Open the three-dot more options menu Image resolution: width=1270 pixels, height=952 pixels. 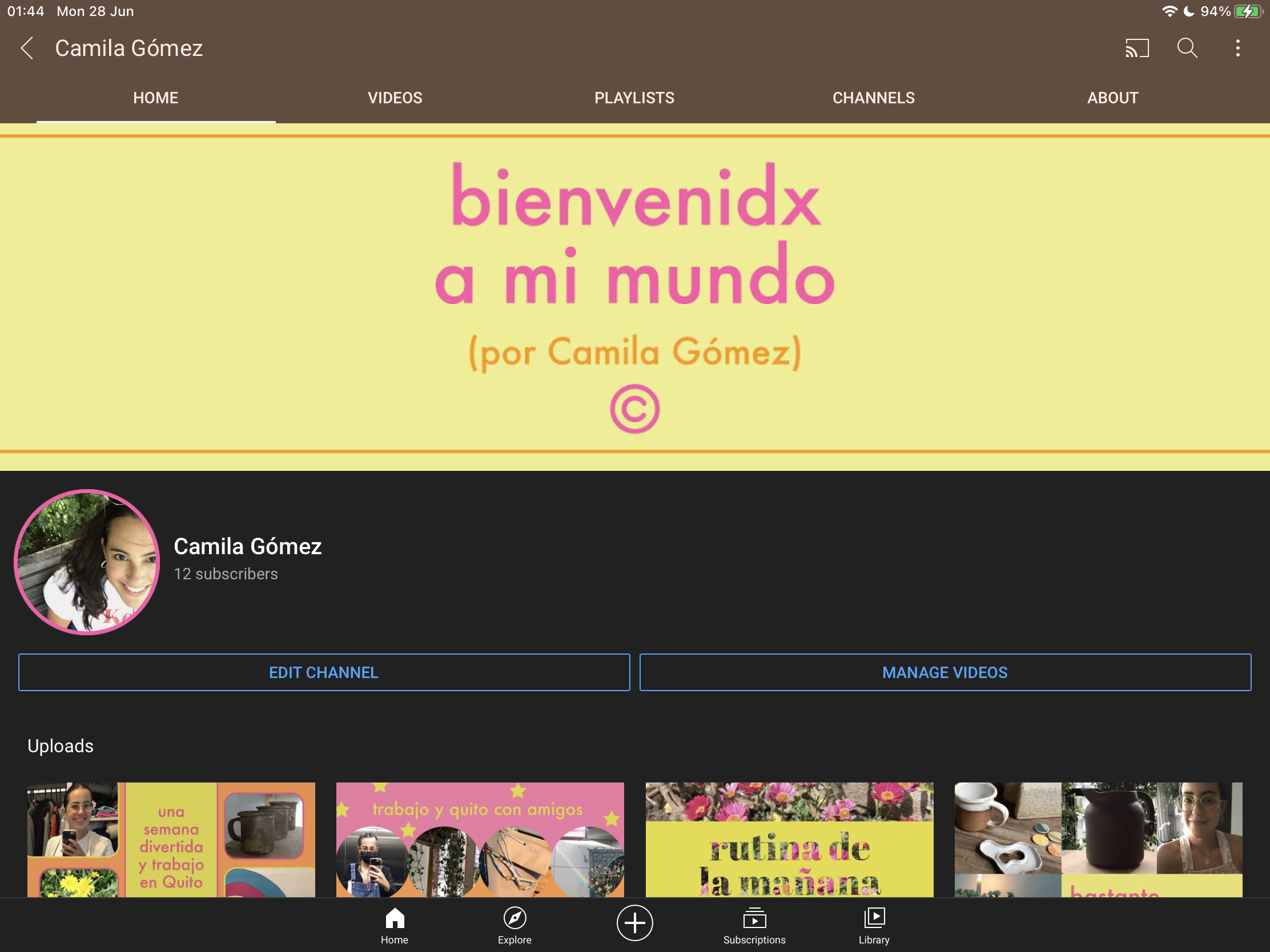coord(1238,48)
